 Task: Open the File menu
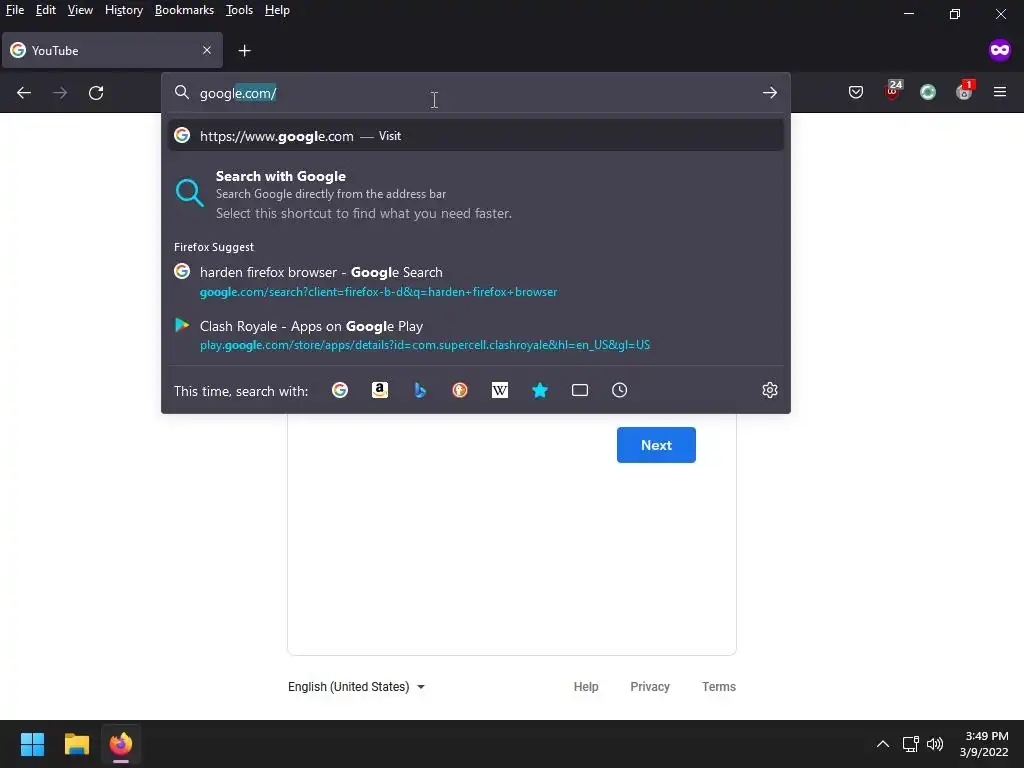coord(14,10)
